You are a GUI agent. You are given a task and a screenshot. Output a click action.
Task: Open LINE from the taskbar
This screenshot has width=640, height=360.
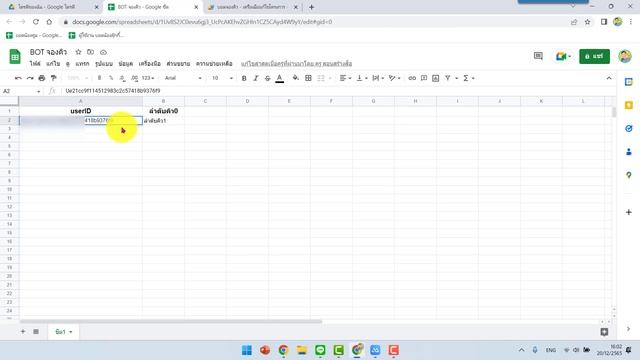320,350
